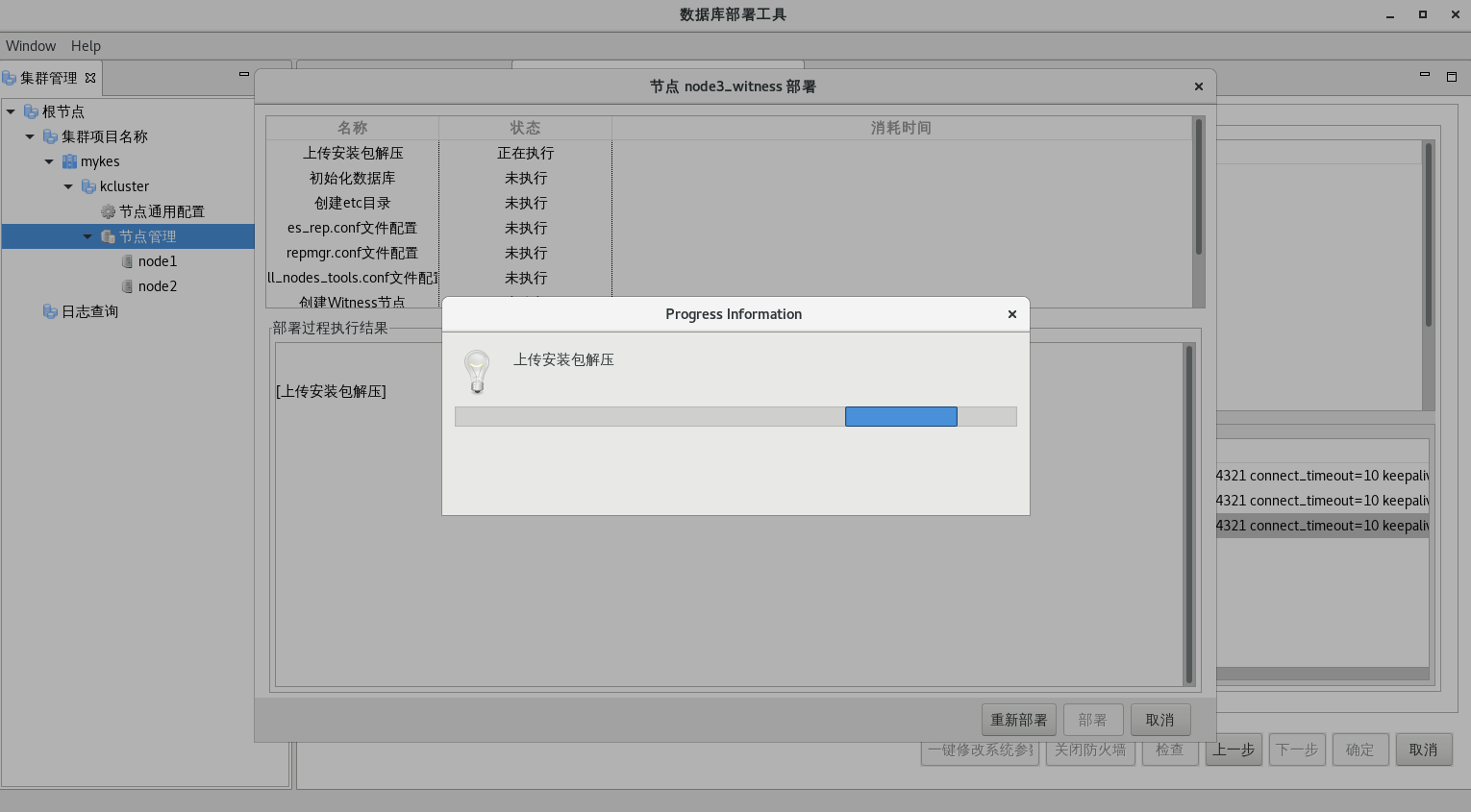Image resolution: width=1471 pixels, height=812 pixels.
Task: Click the lightbulb icon in Progress Information
Action: tap(476, 372)
